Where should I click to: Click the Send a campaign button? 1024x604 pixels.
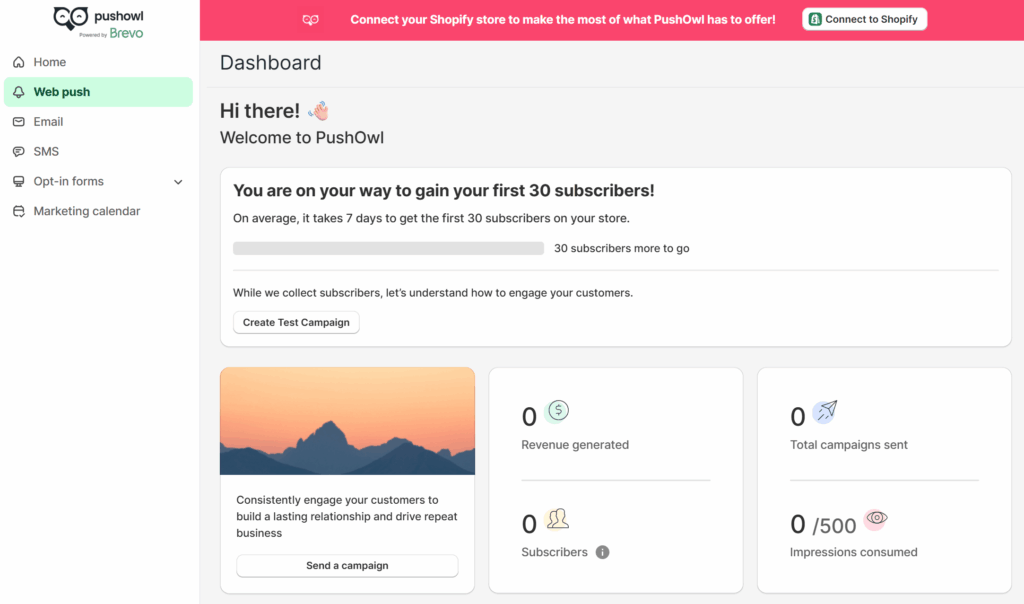click(347, 565)
